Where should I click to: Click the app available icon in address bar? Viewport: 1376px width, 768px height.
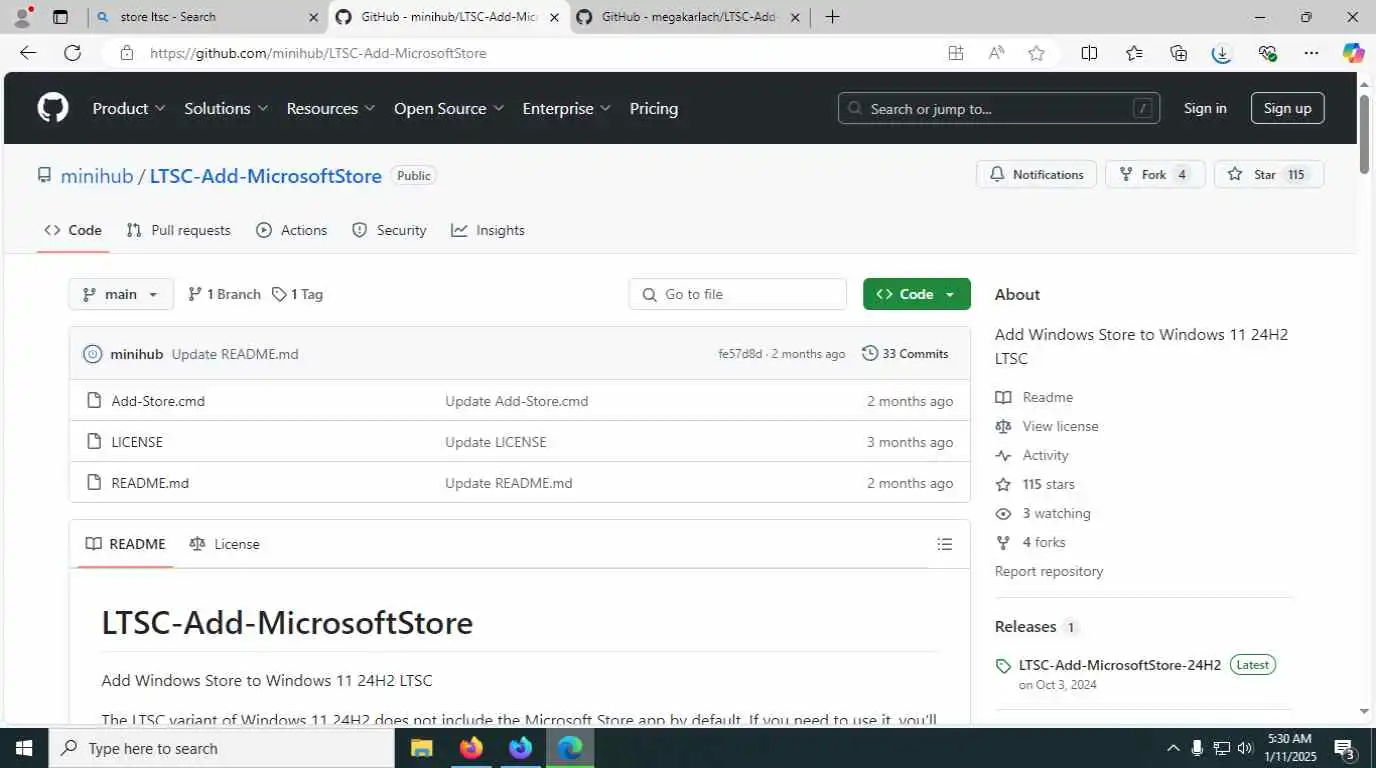pyautogui.click(x=956, y=53)
